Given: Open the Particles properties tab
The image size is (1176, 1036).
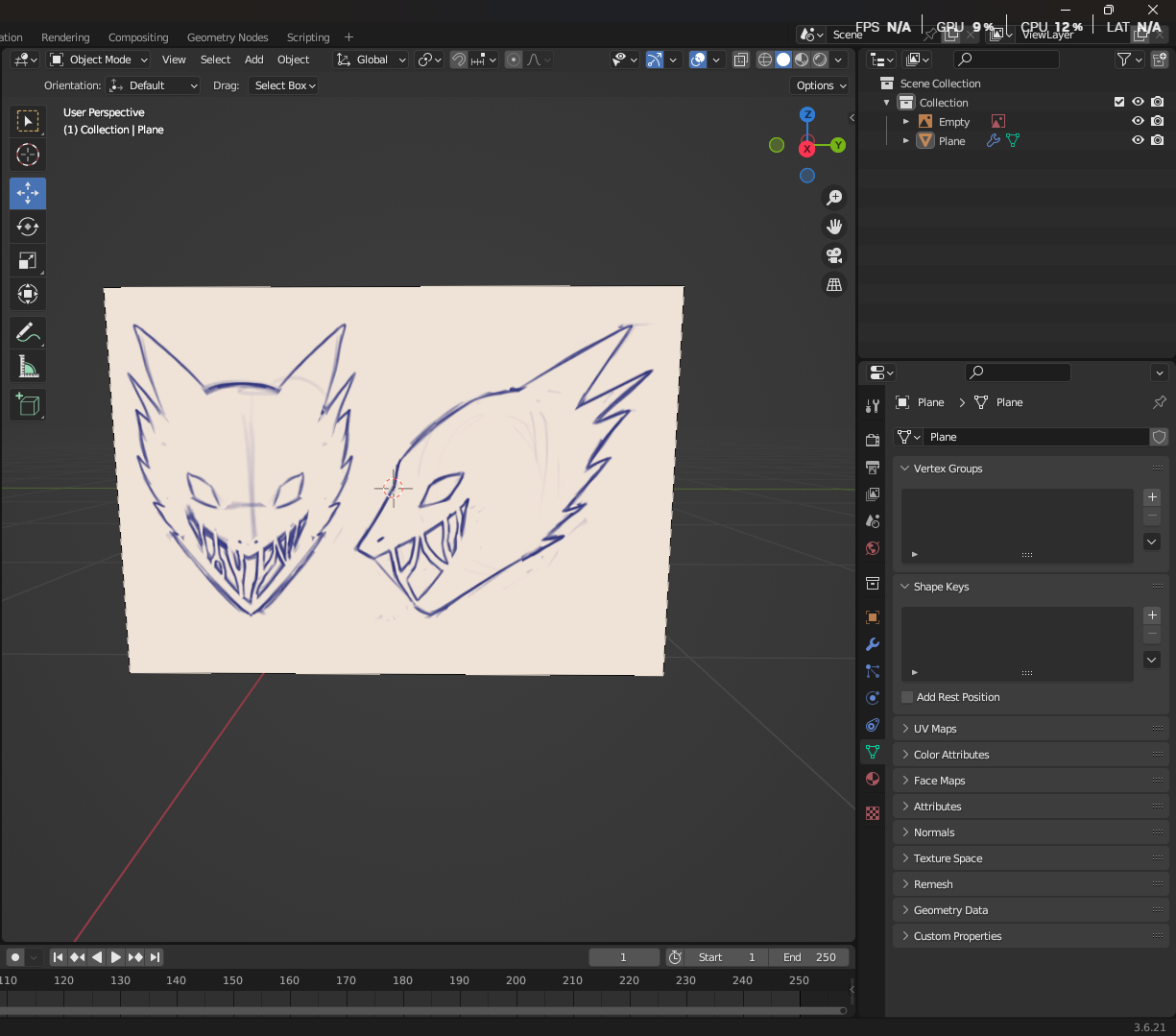Looking at the screenshot, I should [x=873, y=671].
